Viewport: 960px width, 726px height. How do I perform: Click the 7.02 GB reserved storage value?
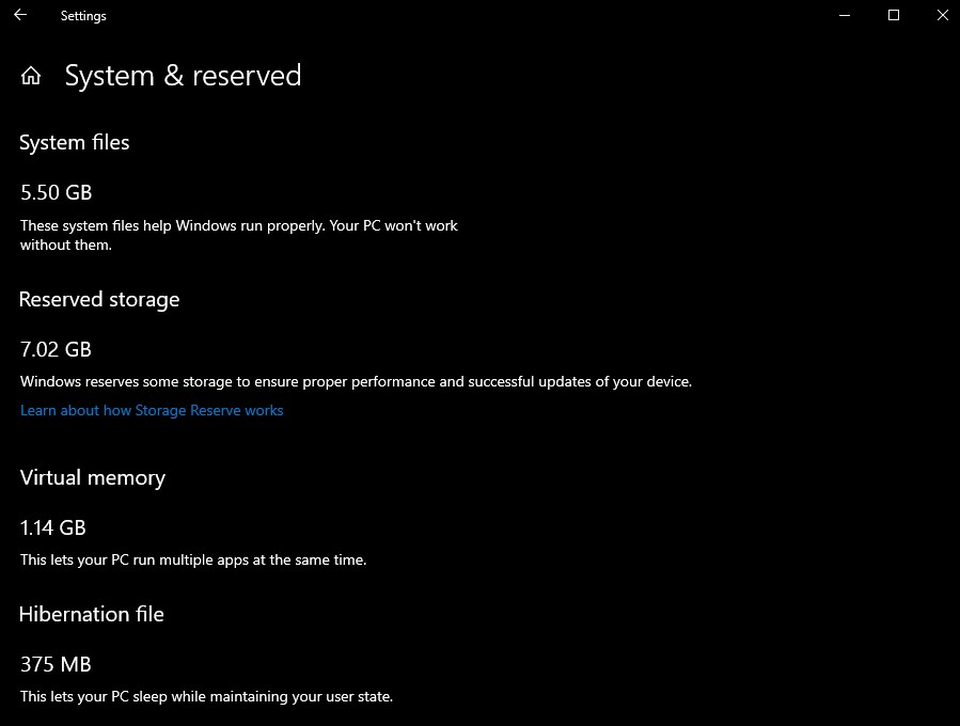pyautogui.click(x=55, y=349)
